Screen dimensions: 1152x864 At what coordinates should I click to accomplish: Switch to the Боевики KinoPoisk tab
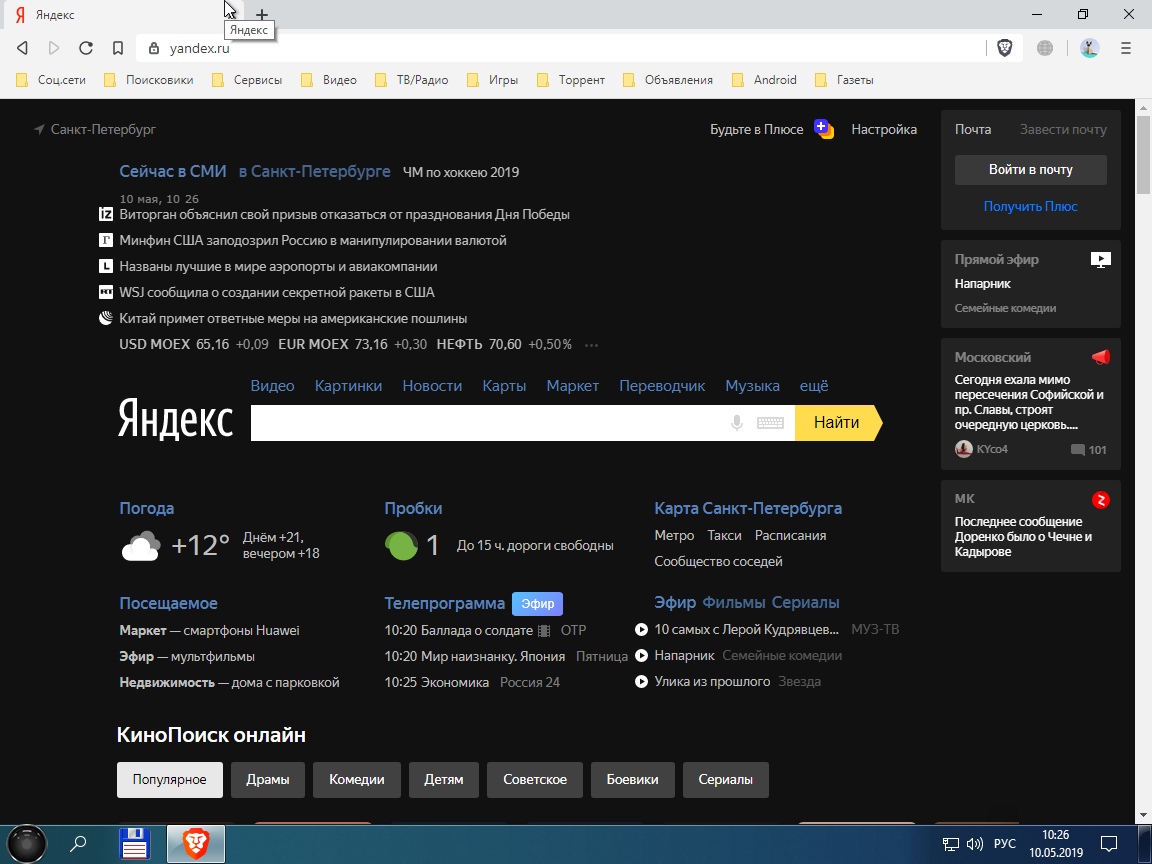click(x=633, y=780)
